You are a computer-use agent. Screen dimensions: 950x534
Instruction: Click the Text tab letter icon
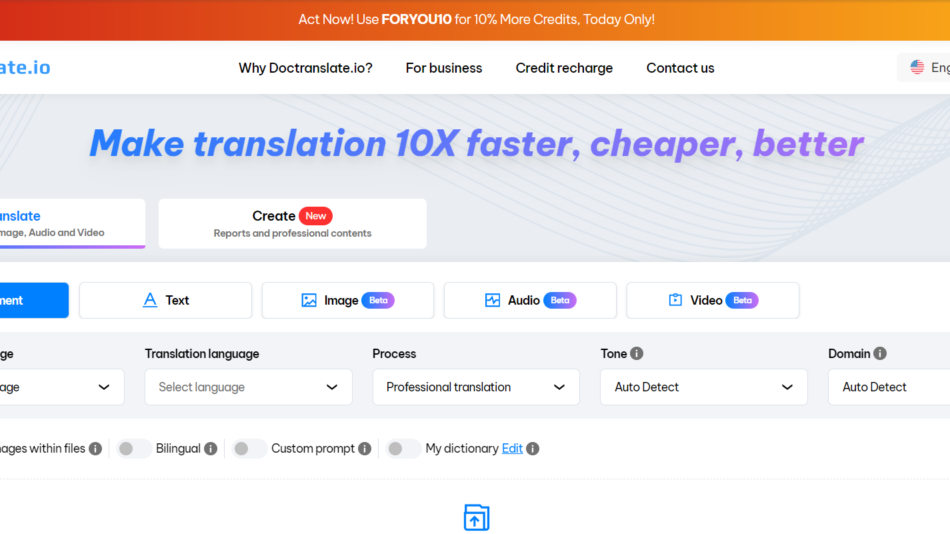pyautogui.click(x=150, y=300)
